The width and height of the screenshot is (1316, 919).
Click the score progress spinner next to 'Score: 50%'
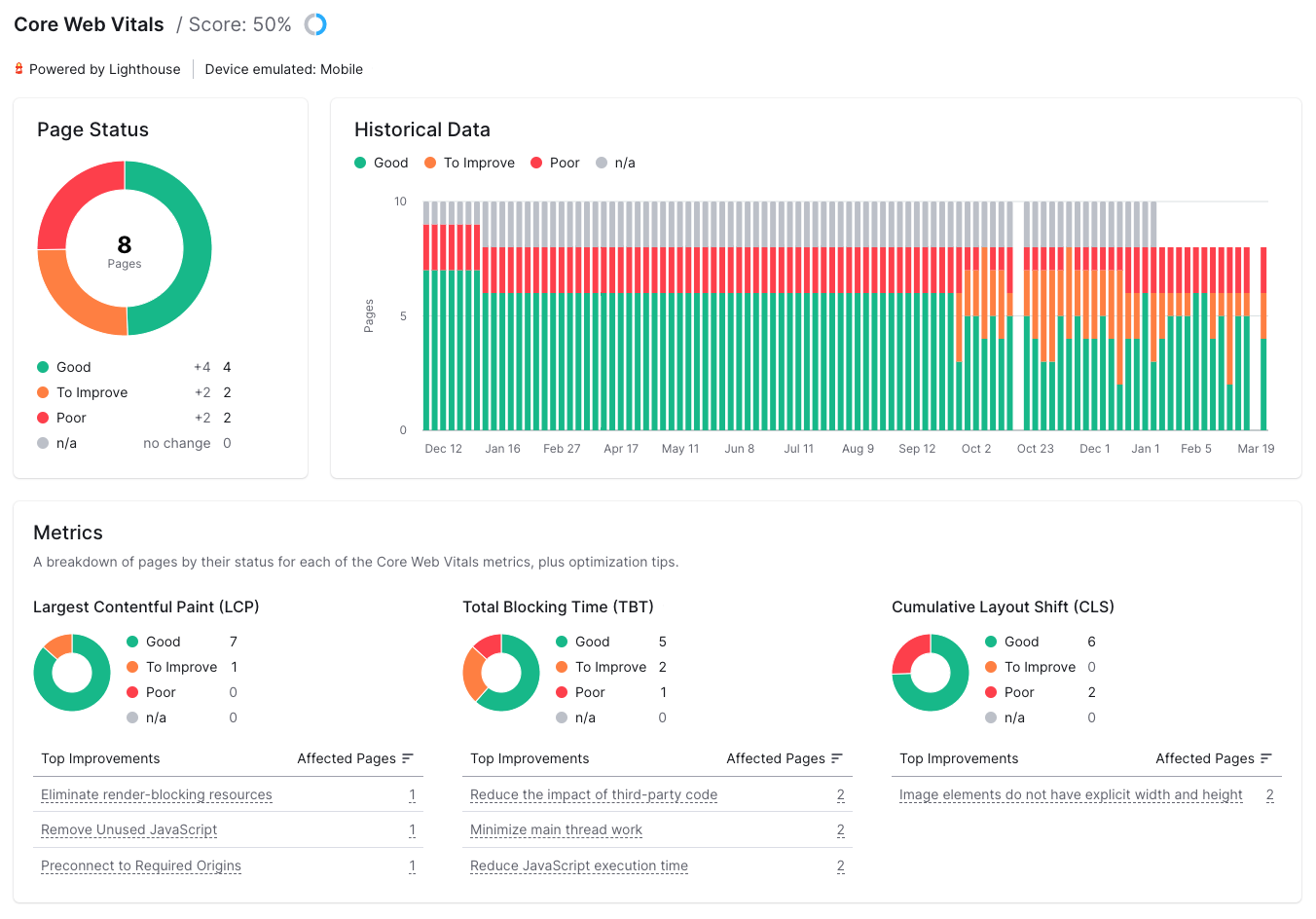(316, 23)
